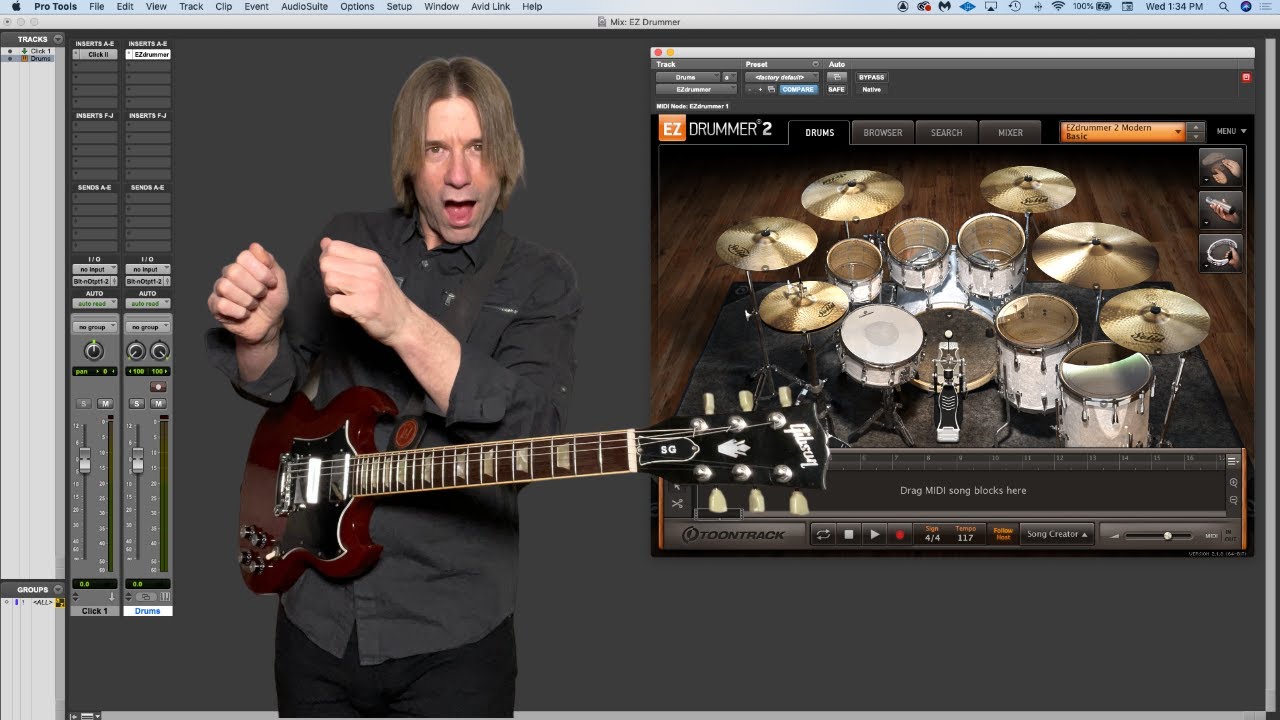Open the Song Creator dropdown

pos(1058,535)
